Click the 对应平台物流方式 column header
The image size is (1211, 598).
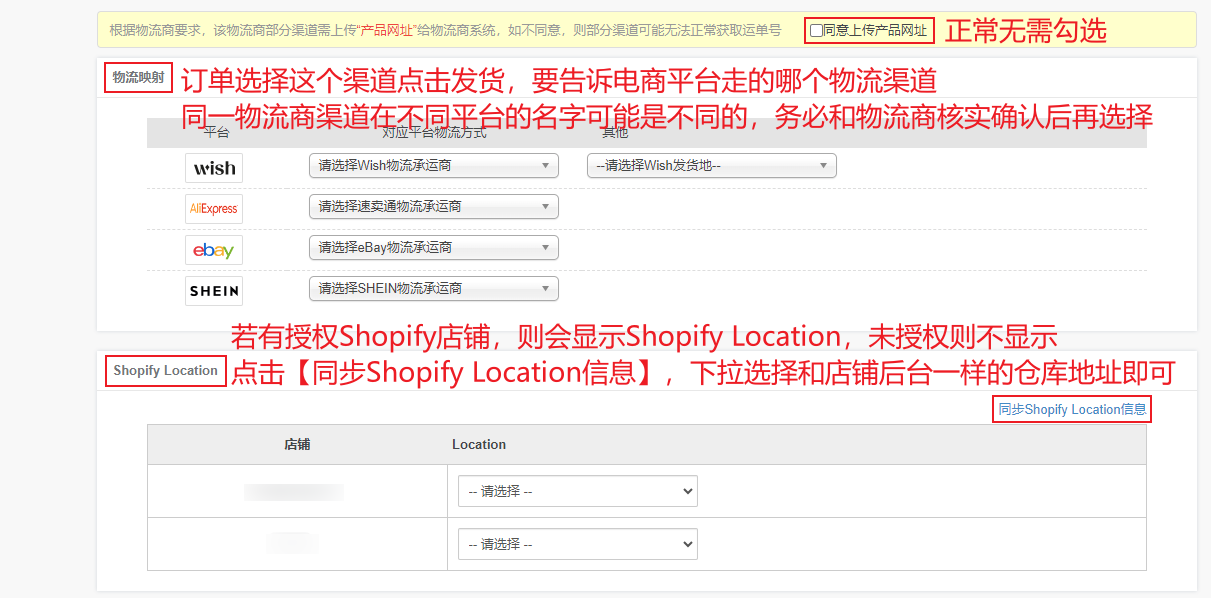click(x=434, y=133)
